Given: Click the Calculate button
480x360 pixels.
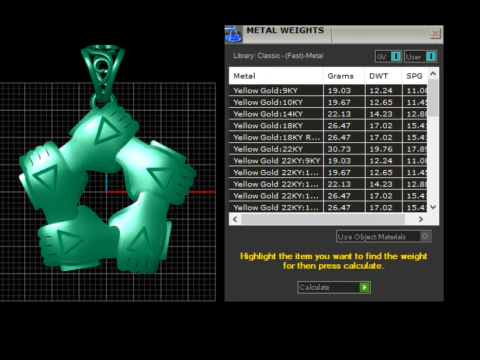Looking at the screenshot, I should tap(334, 287).
